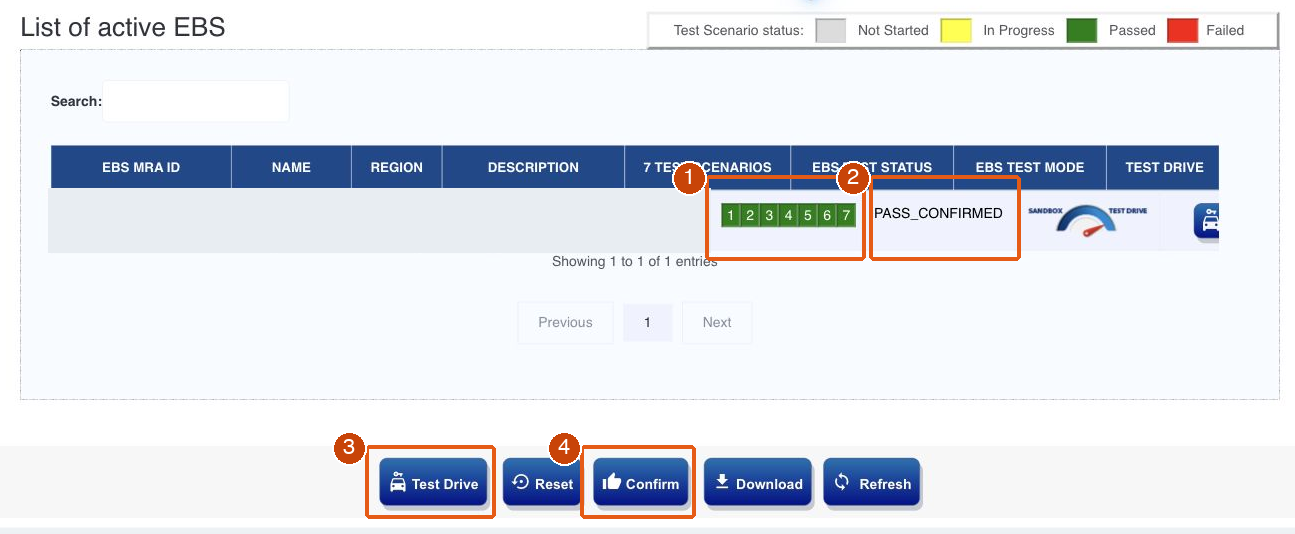Go to Previous page

pyautogui.click(x=565, y=322)
